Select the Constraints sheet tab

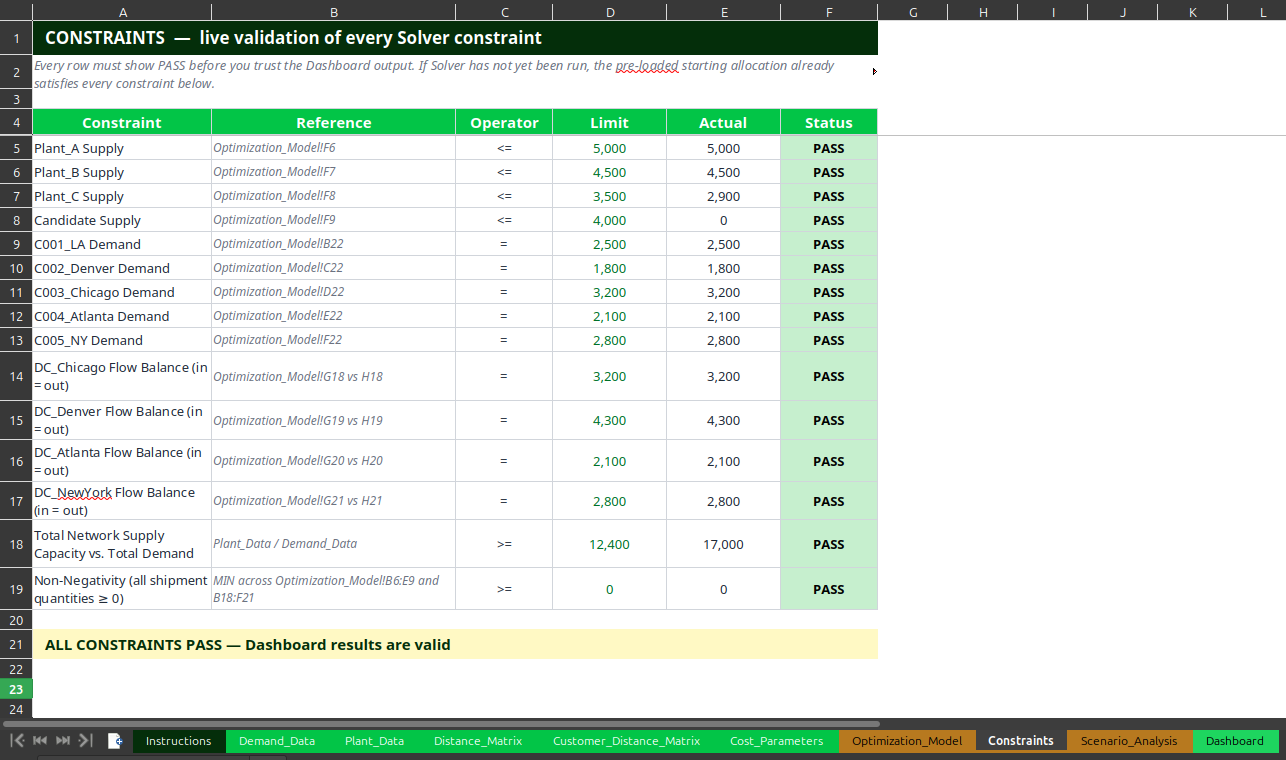coord(1021,741)
